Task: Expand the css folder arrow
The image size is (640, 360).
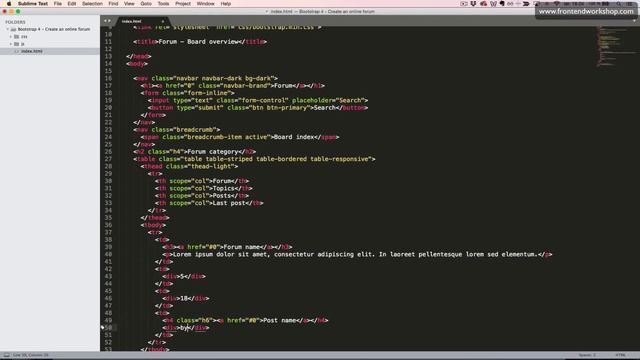Action: pos(11,37)
